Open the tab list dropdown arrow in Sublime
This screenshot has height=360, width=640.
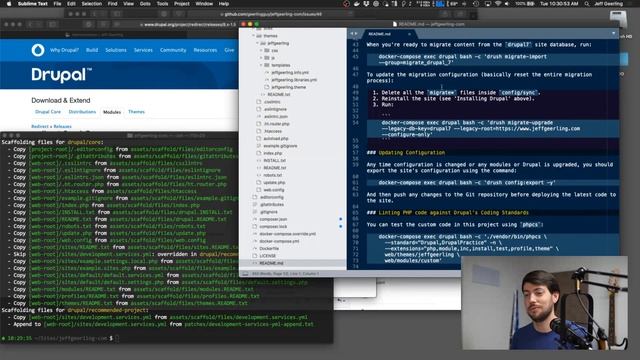click(x=613, y=33)
